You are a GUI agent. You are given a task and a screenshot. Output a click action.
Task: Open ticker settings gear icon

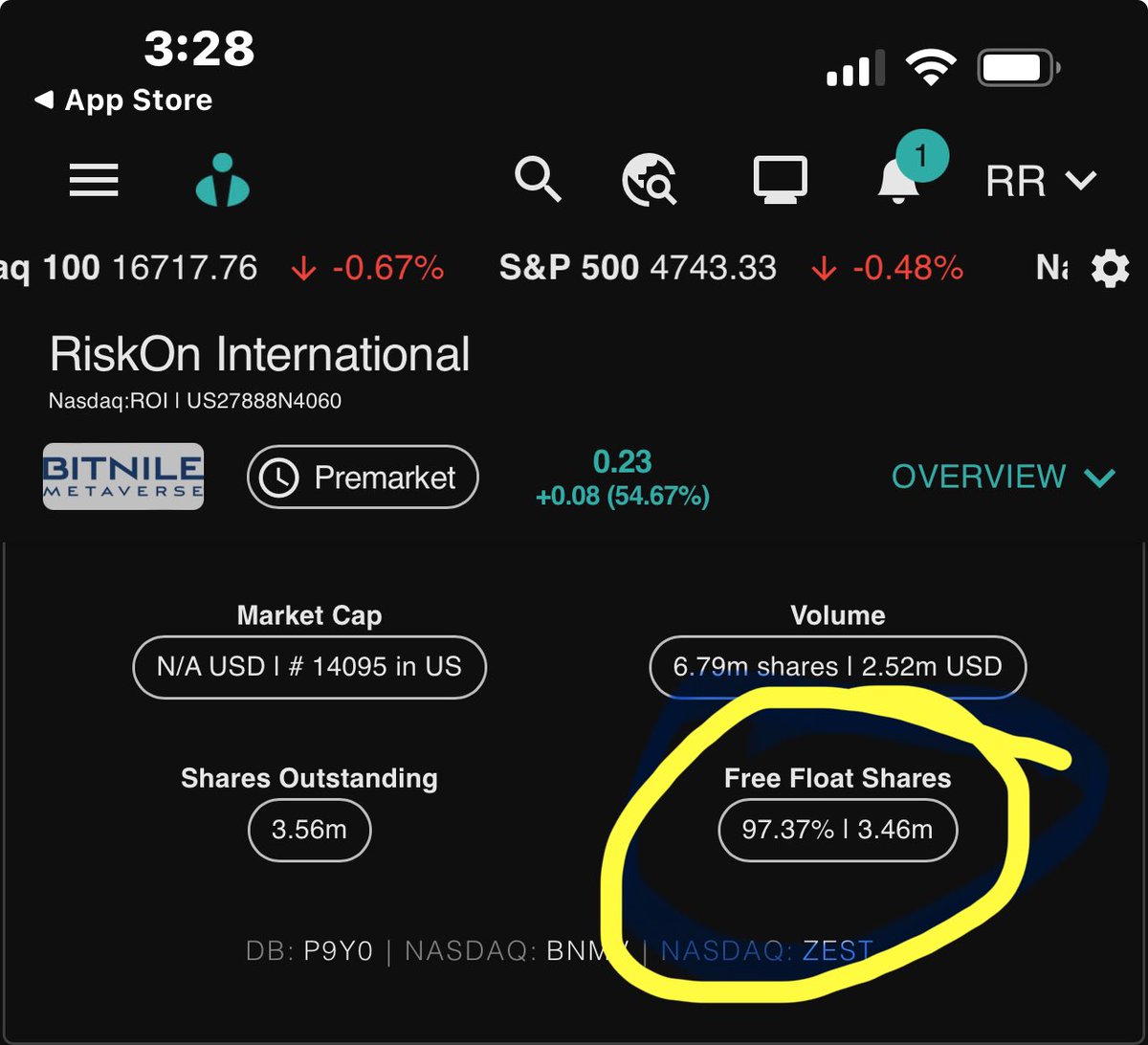[1110, 269]
